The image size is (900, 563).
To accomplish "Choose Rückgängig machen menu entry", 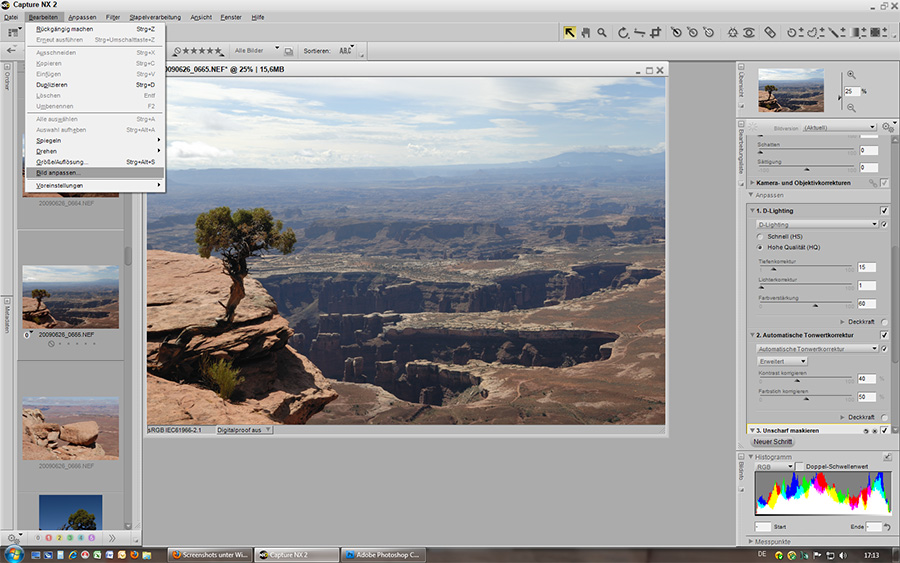I will (x=95, y=29).
